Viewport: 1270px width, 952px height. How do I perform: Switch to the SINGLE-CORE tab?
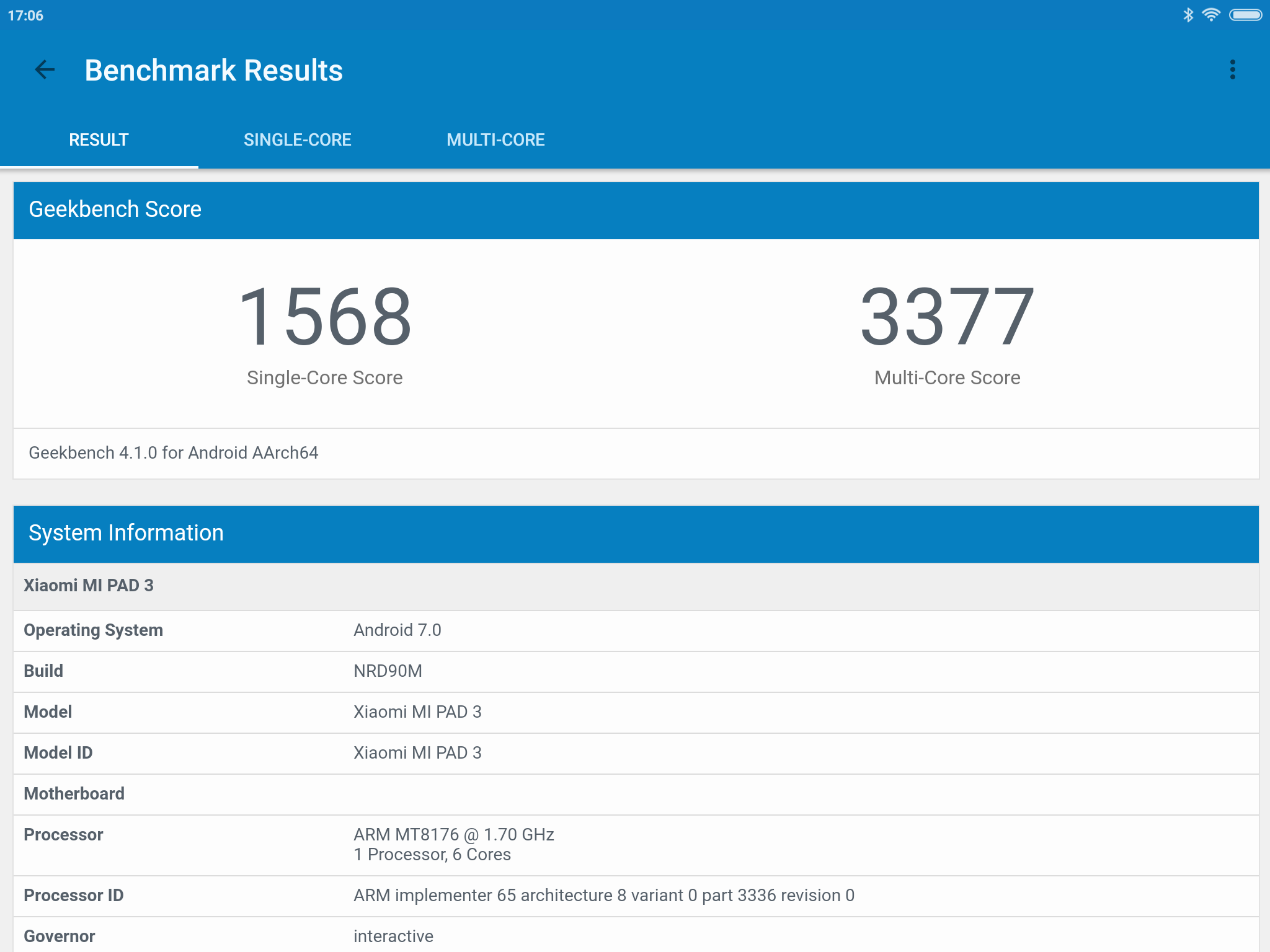tap(297, 140)
